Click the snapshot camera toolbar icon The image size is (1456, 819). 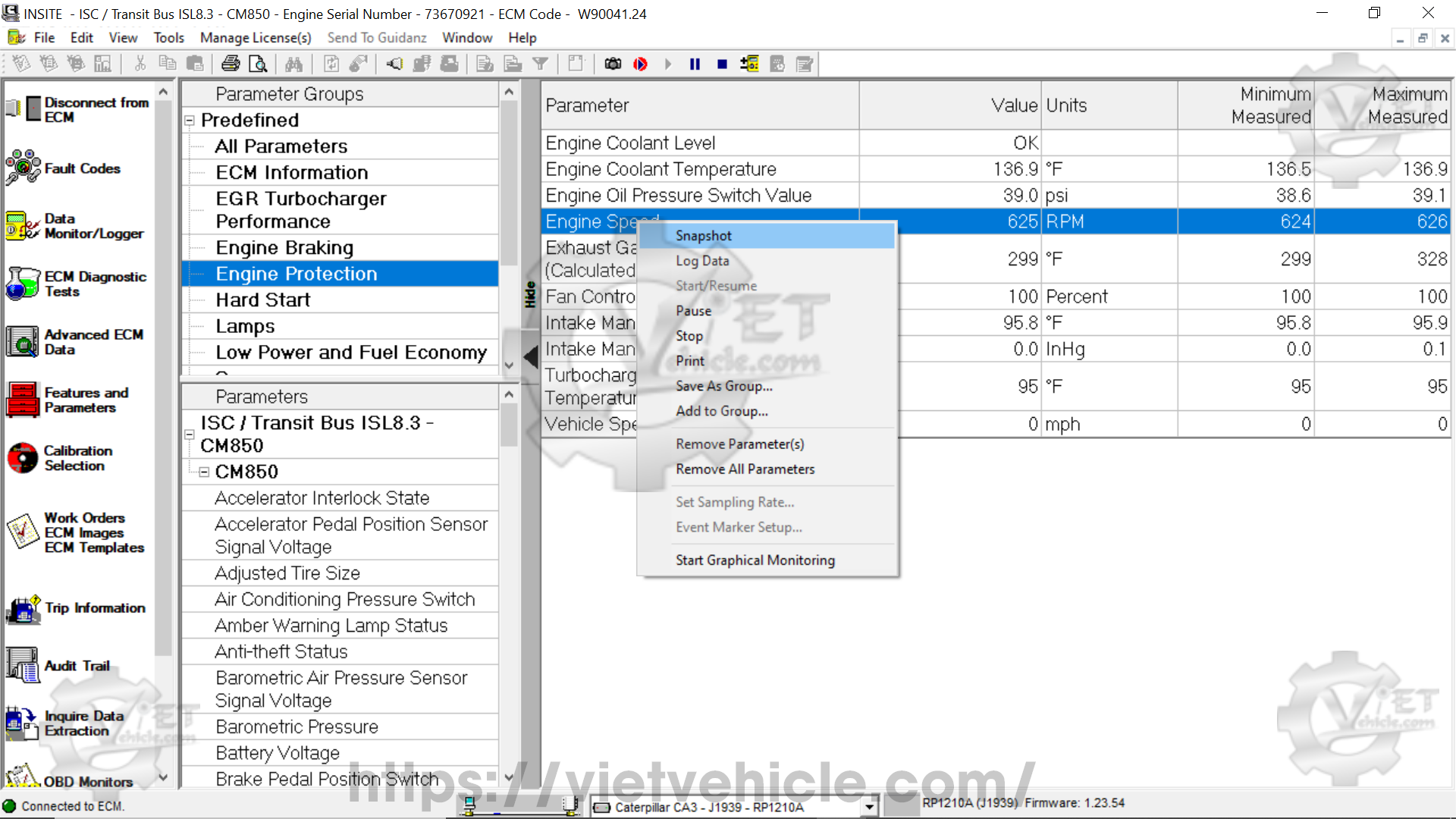(x=613, y=64)
